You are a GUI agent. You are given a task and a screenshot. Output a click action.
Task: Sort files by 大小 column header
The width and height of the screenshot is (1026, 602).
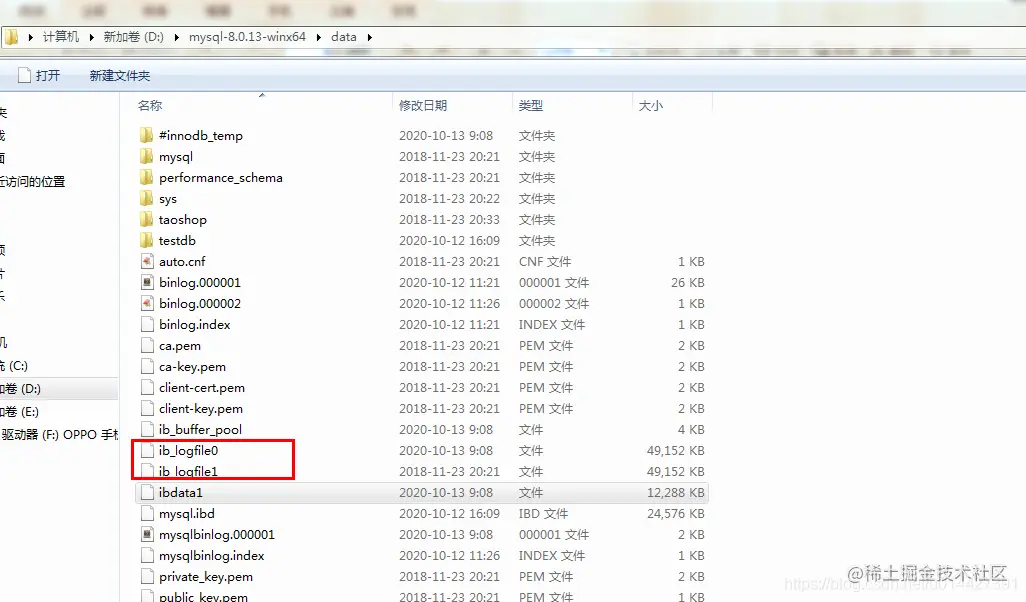tap(650, 105)
